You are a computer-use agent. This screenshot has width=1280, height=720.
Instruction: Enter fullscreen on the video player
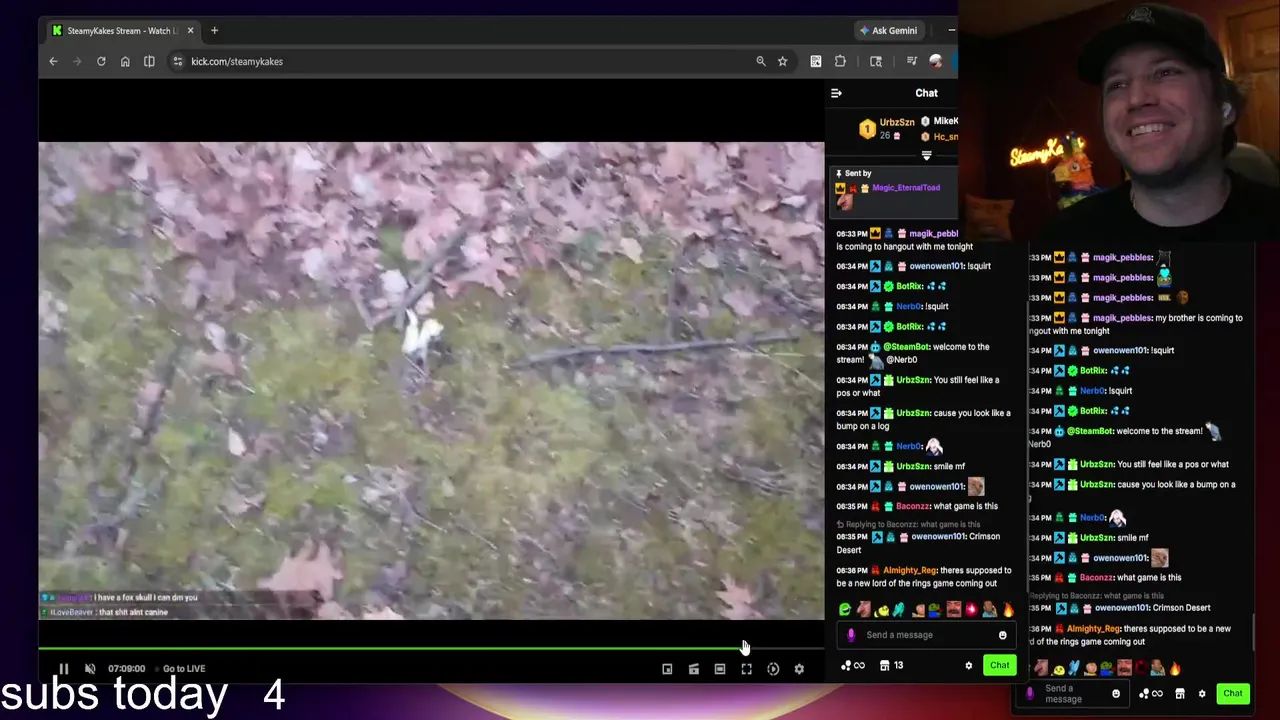(746, 669)
